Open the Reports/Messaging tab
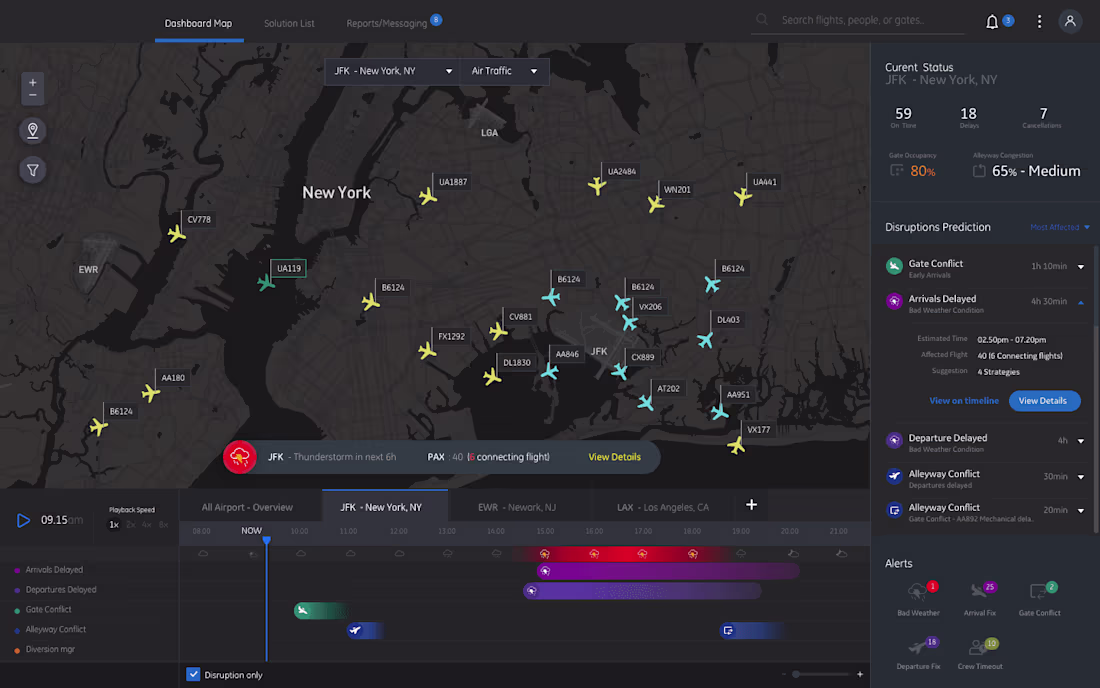Image resolution: width=1100 pixels, height=688 pixels. point(387,23)
